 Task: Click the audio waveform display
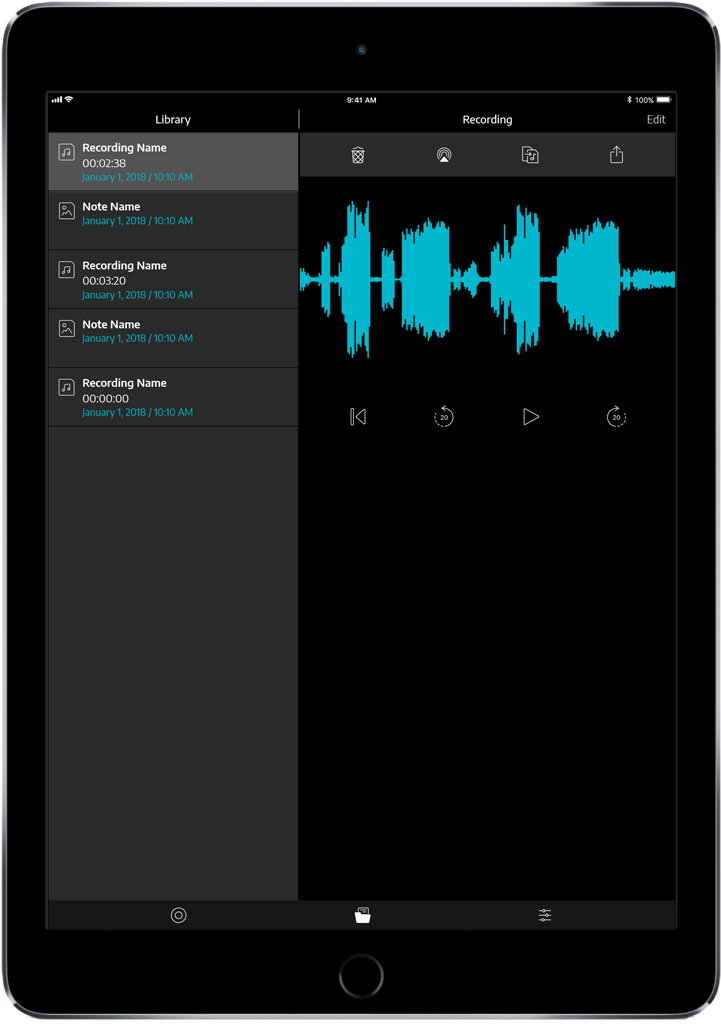(x=487, y=279)
